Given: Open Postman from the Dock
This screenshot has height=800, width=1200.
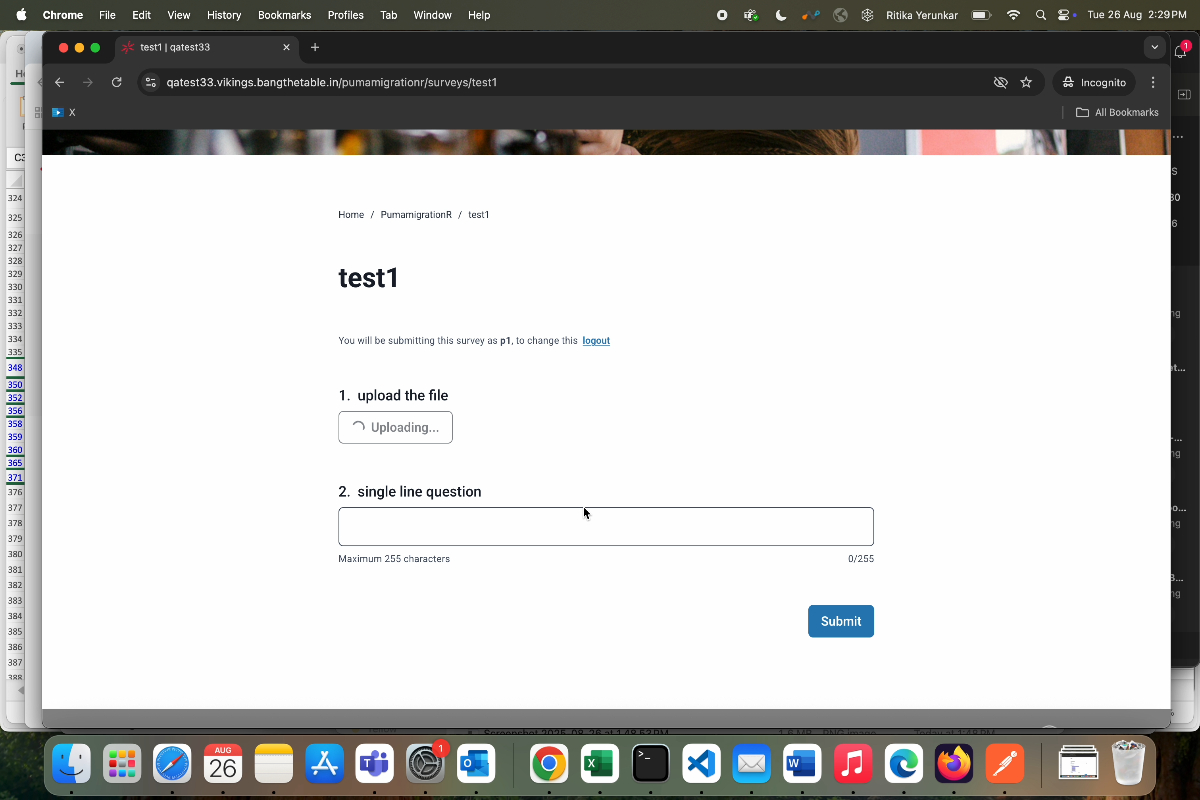Looking at the screenshot, I should tap(1004, 765).
